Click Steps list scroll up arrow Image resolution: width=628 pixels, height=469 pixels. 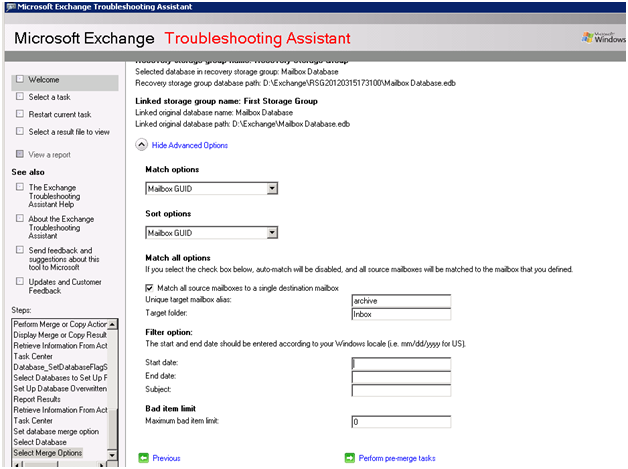click(x=112, y=324)
